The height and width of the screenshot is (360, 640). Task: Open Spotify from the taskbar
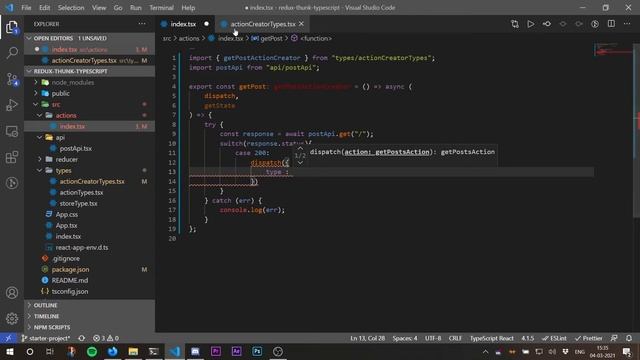92,351
